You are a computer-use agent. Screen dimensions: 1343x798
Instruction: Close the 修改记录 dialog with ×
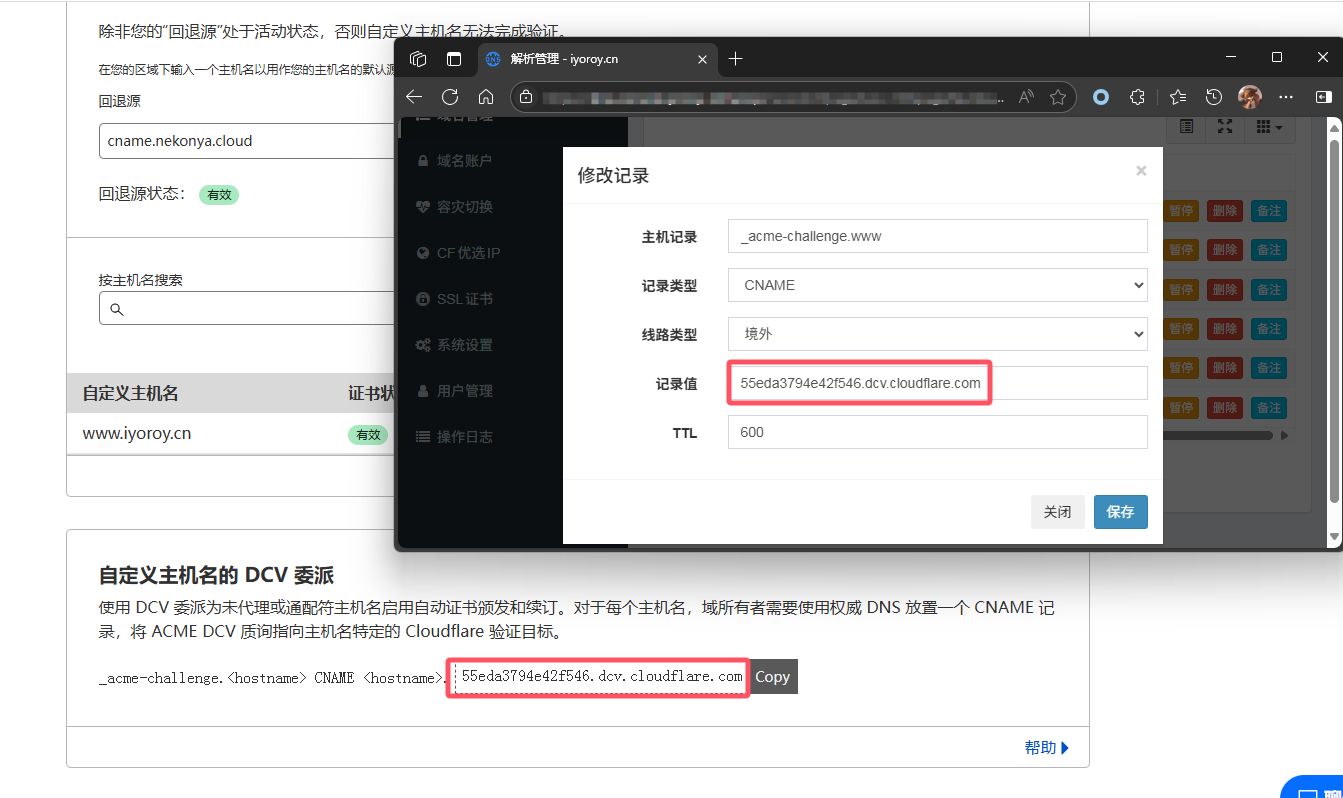(x=1141, y=171)
